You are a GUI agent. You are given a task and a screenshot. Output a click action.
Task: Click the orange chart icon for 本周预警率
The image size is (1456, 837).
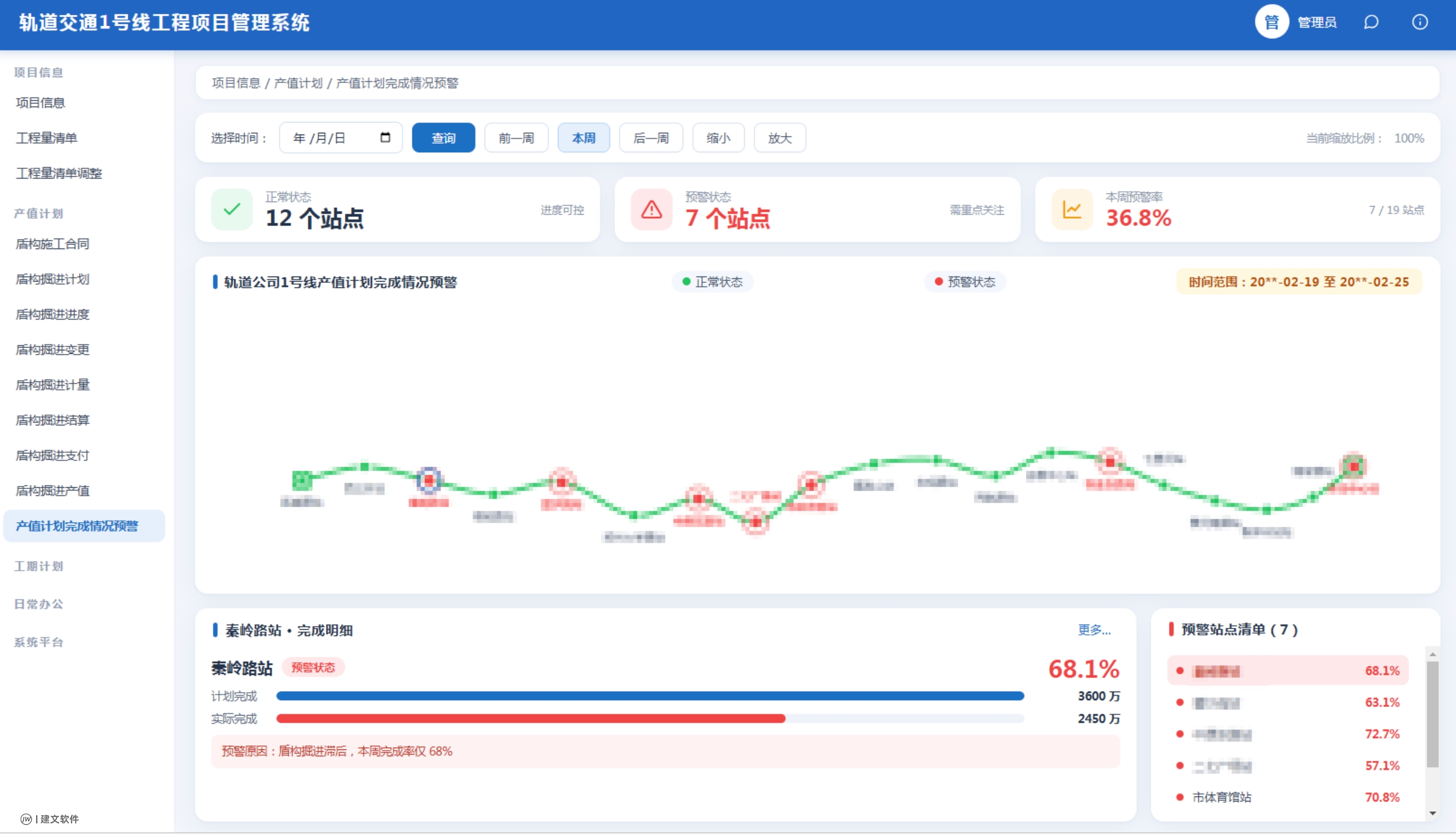pos(1072,210)
